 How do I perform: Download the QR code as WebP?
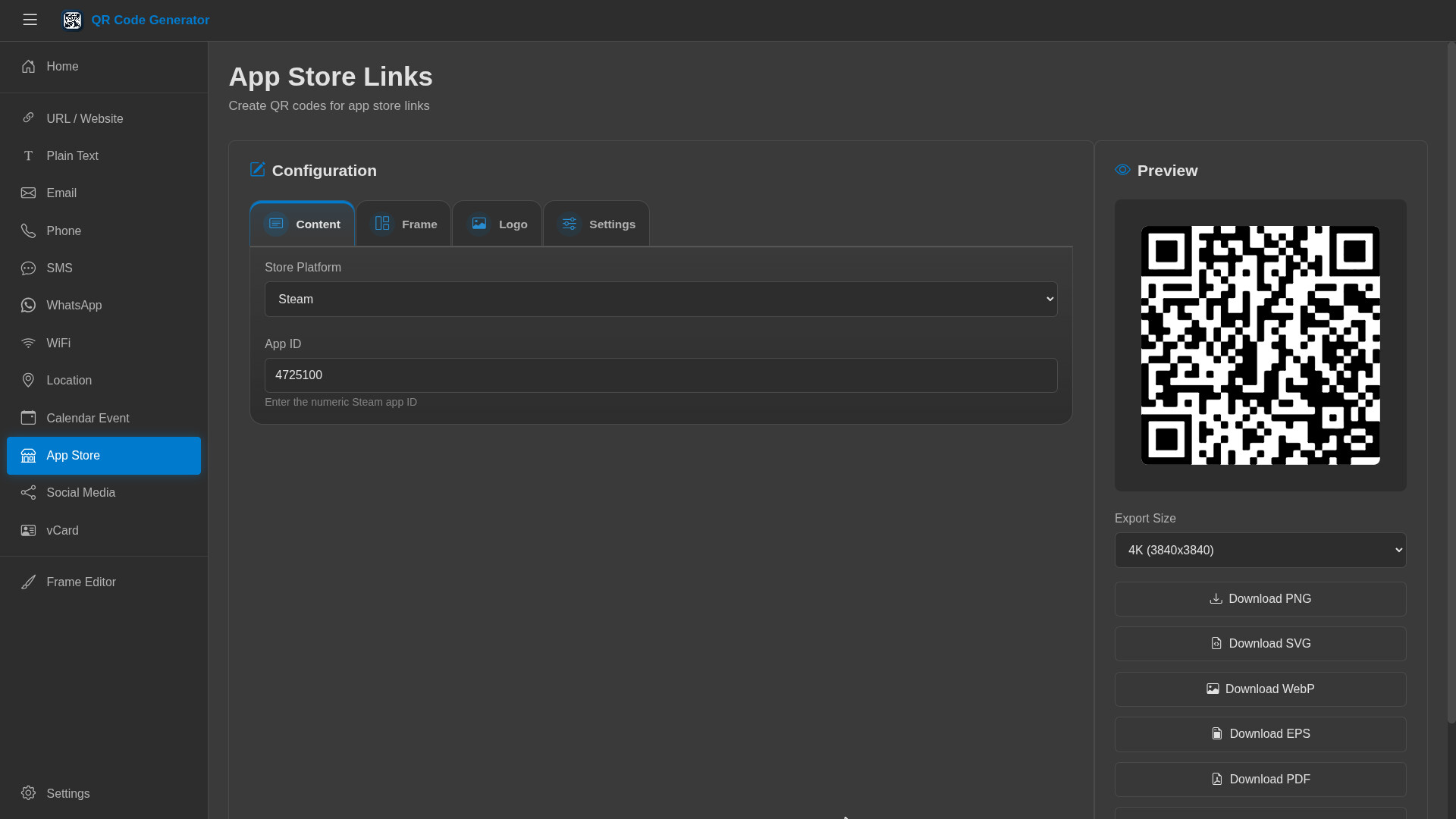[1260, 689]
